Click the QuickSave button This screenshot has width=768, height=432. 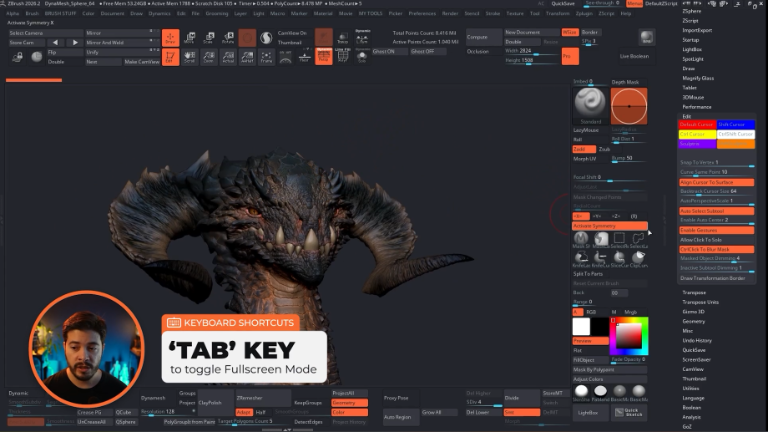(x=563, y=3)
